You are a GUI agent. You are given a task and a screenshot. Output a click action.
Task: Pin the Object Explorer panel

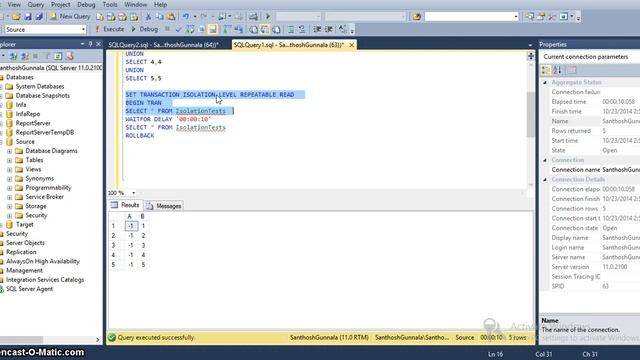click(x=91, y=44)
